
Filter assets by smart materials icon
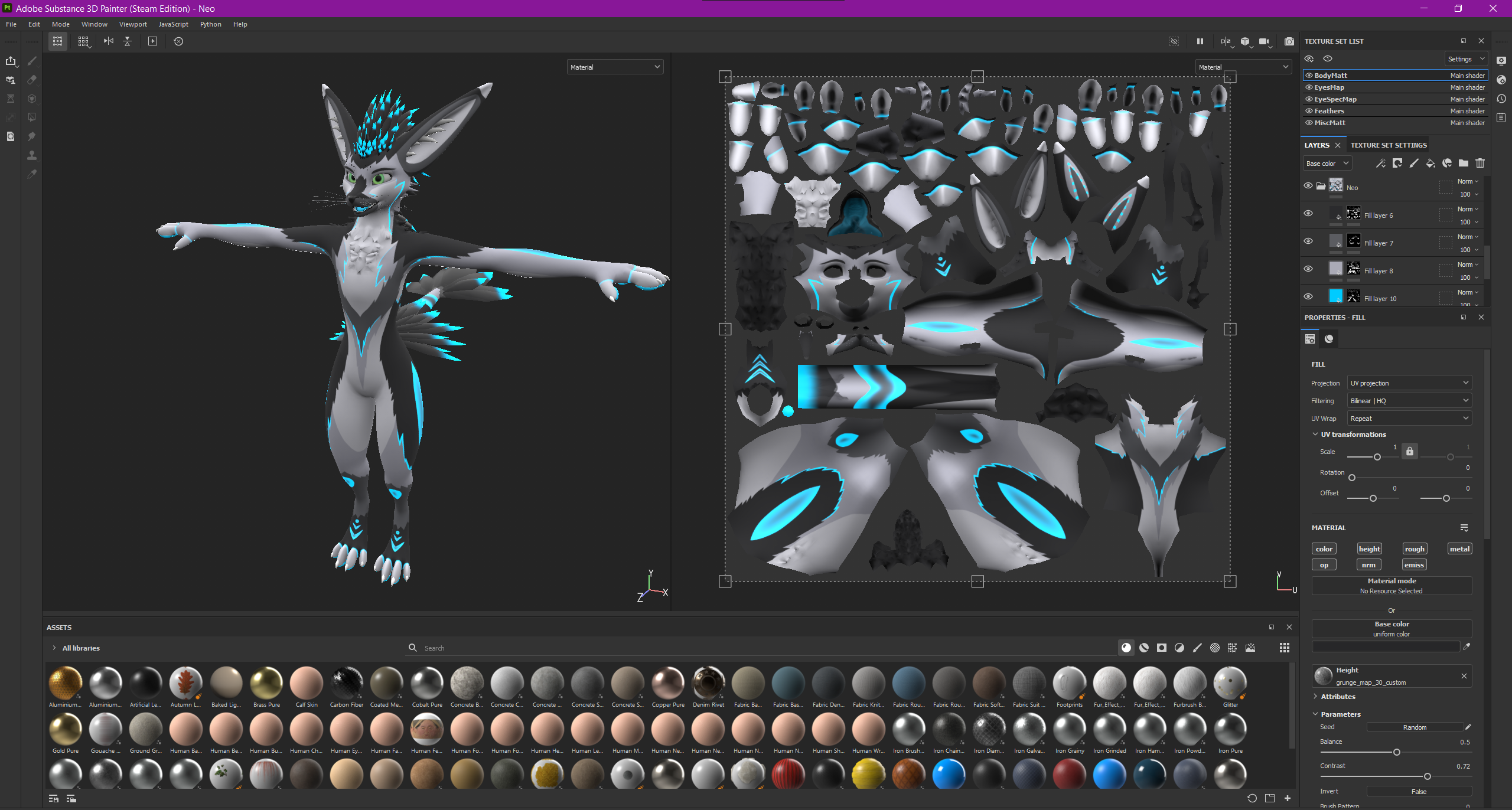click(x=1144, y=648)
